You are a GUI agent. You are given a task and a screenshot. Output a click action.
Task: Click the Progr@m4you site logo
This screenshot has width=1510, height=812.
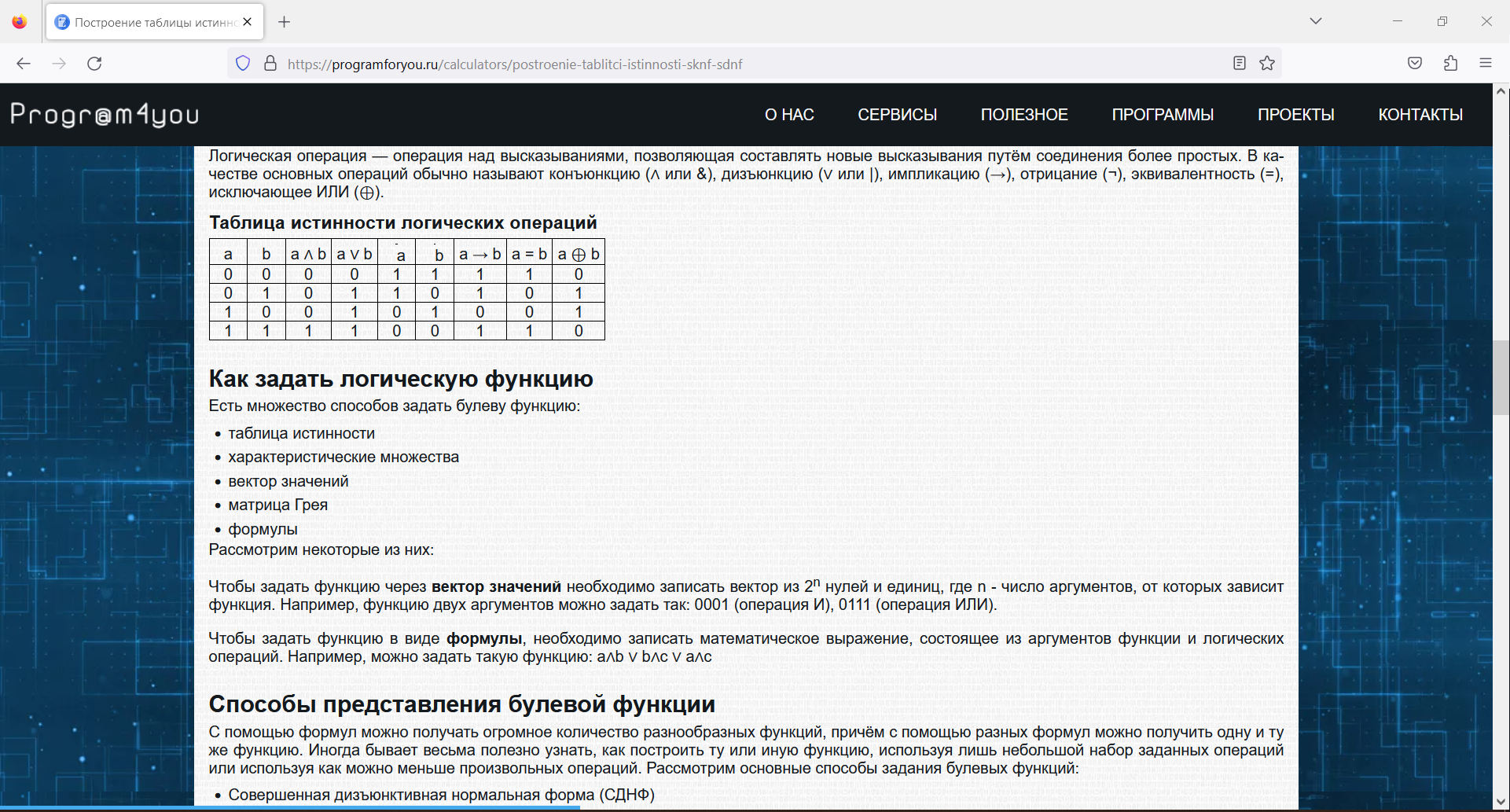103,114
